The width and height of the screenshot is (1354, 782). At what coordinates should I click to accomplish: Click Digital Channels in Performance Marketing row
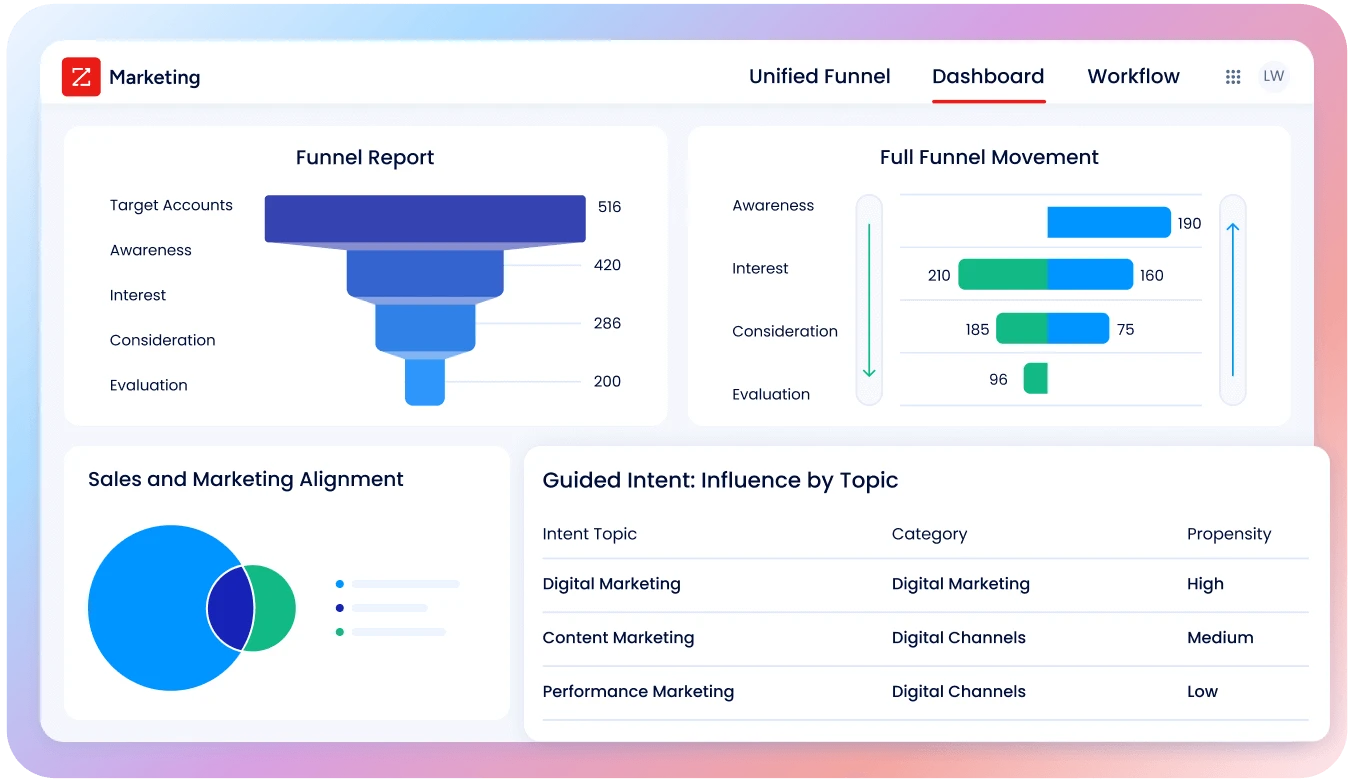click(958, 692)
